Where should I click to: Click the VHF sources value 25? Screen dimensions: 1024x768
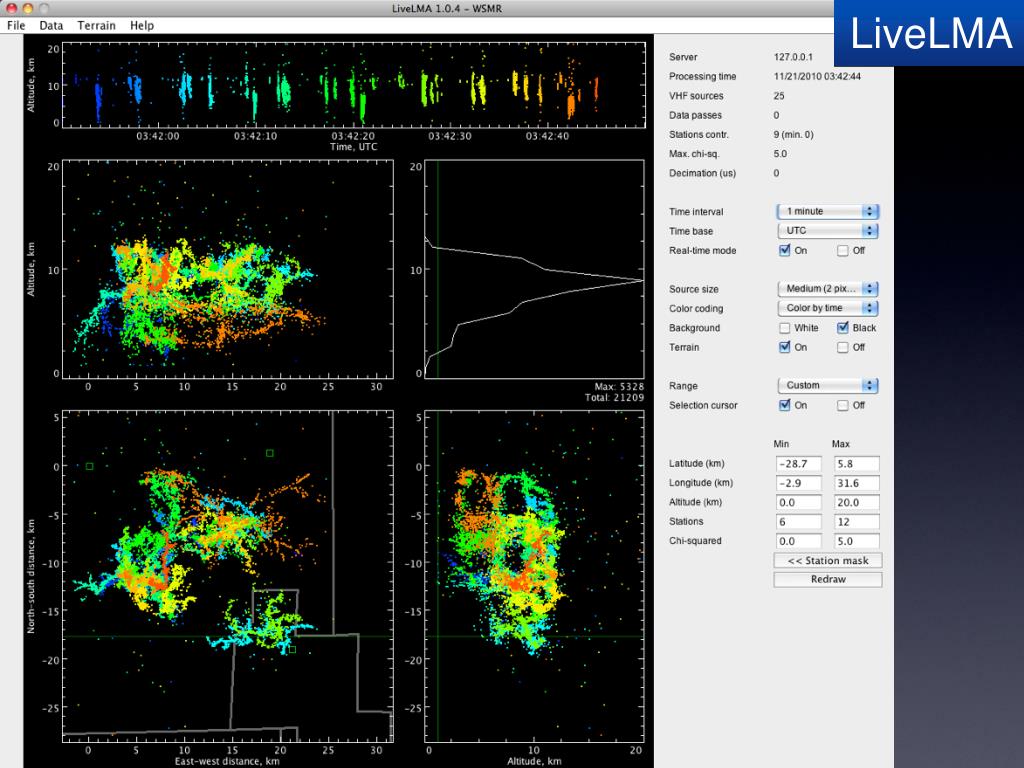[779, 96]
